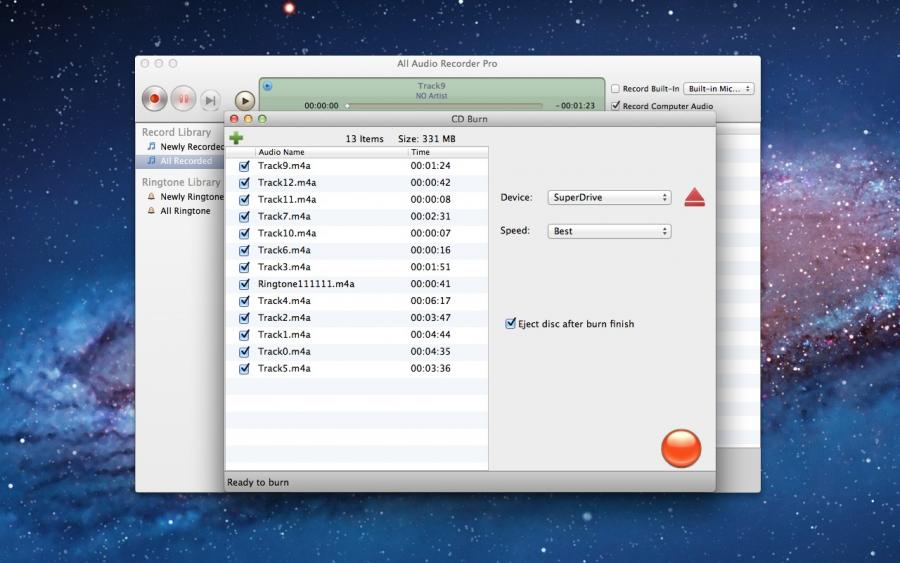This screenshot has height=563, width=900.
Task: Click bell icon beside Newly Ringtone
Action: point(152,196)
